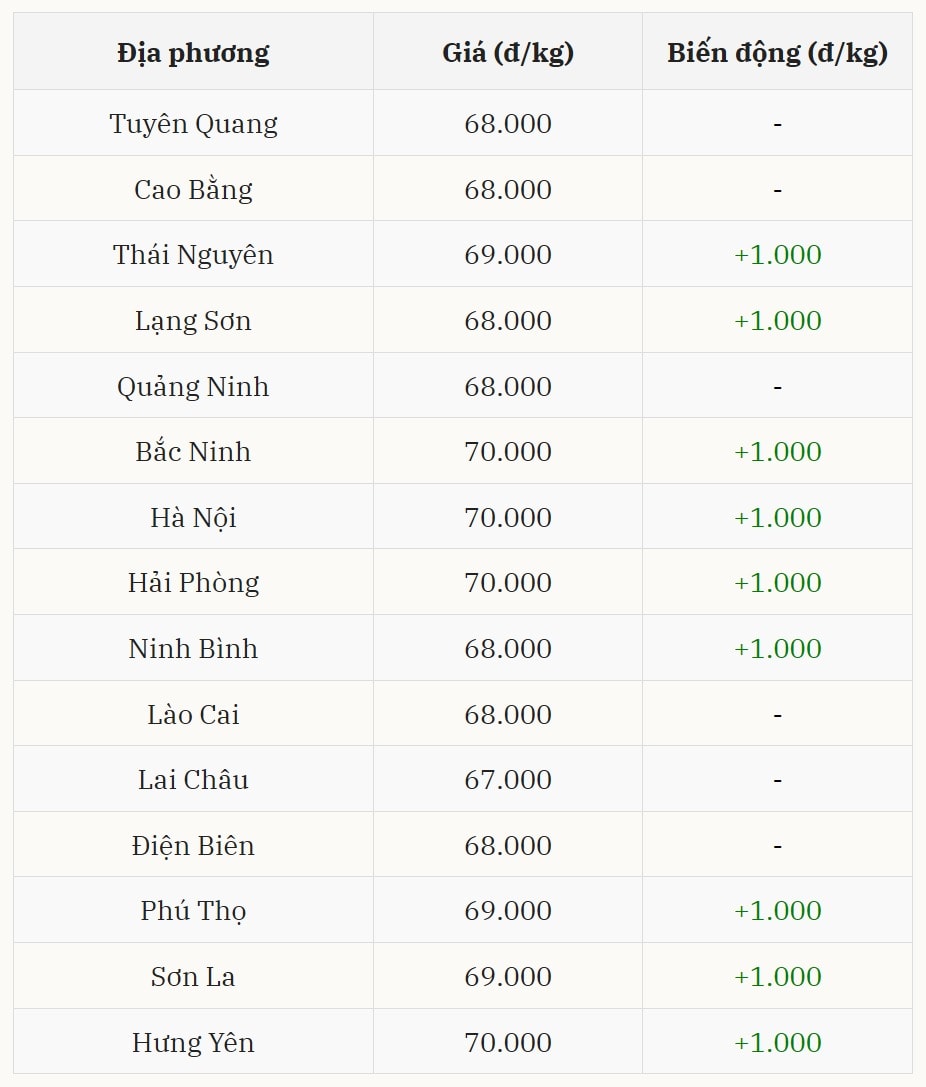Click the Phú Thọ location name
Screen dimensions: 926x1087
[x=193, y=911]
